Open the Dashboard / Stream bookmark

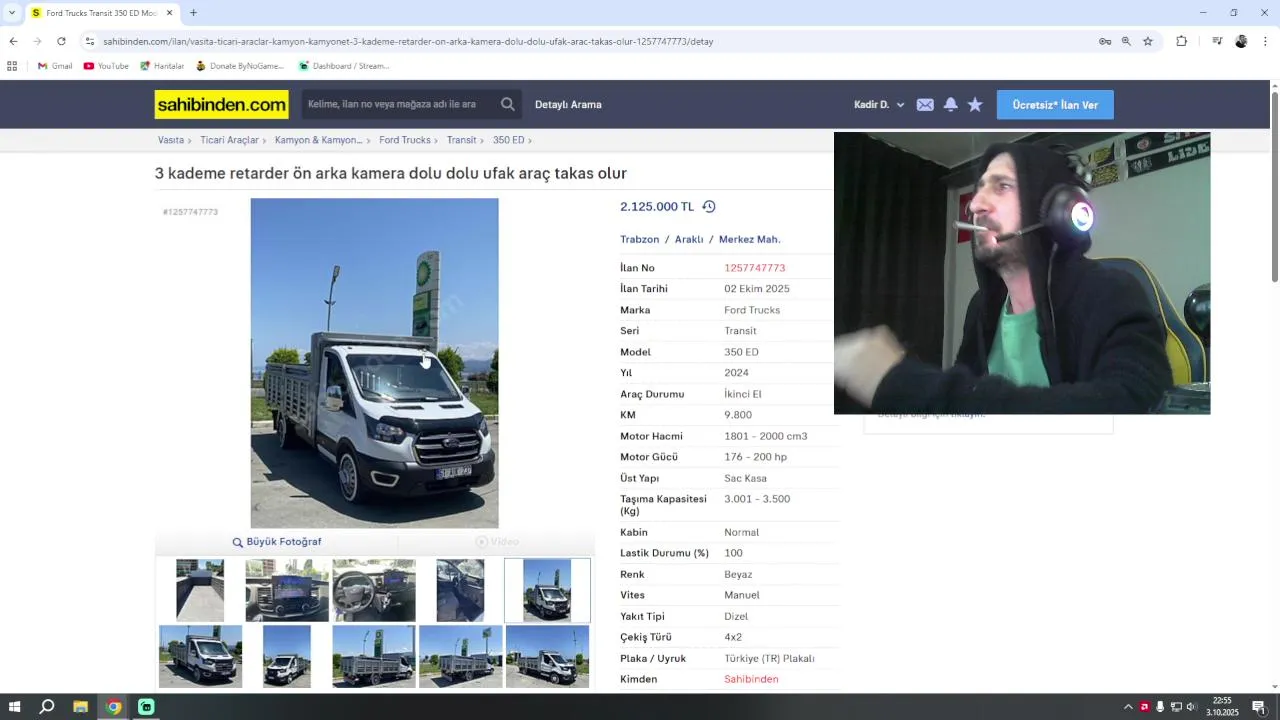pos(344,66)
